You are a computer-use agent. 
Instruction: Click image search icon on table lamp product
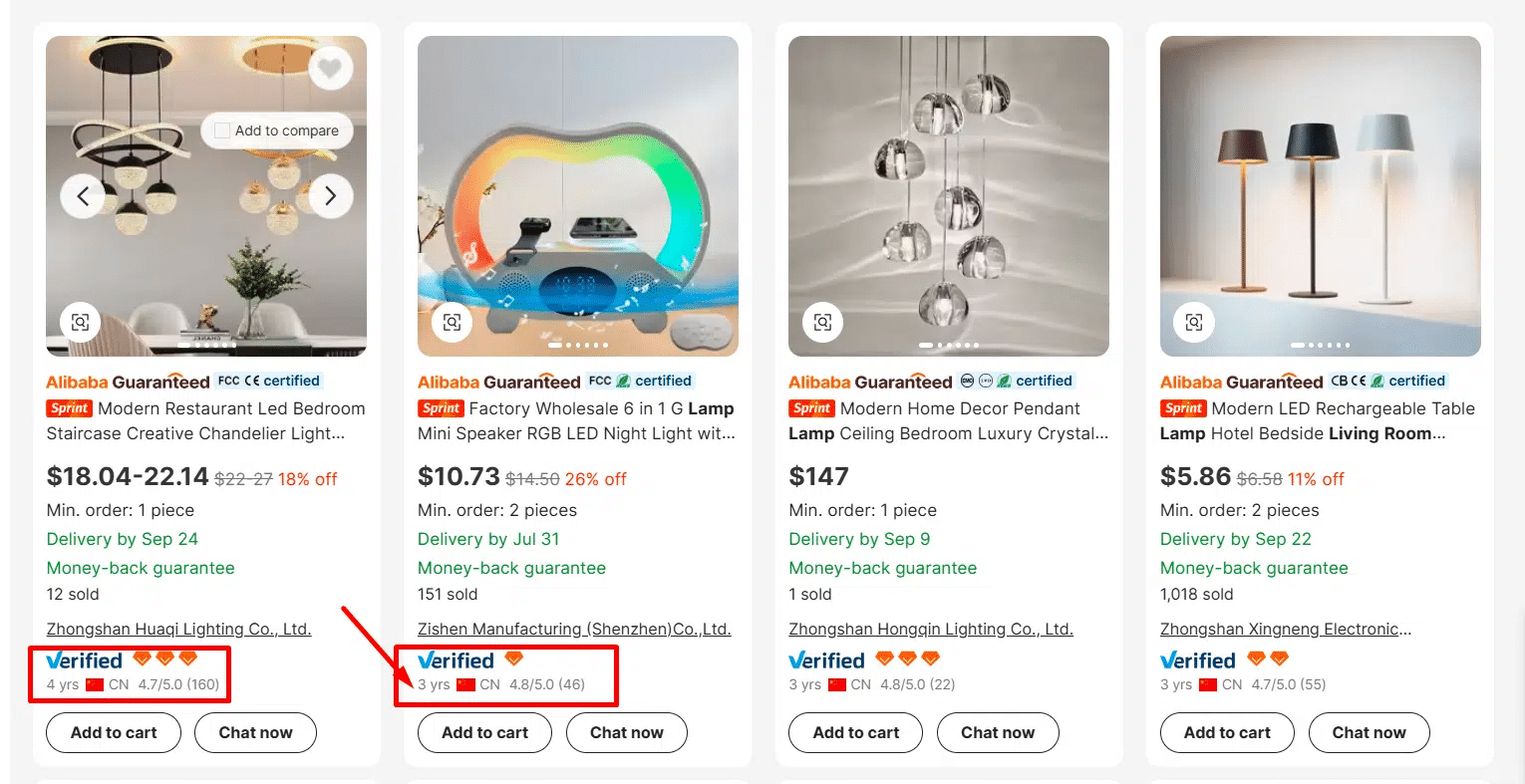click(1194, 322)
